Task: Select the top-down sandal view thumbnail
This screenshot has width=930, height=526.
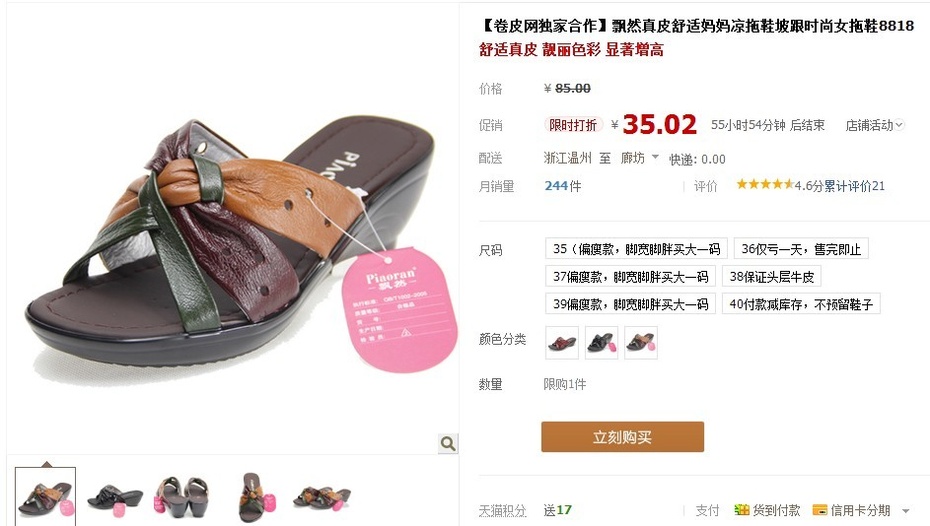Action: [x=254, y=496]
